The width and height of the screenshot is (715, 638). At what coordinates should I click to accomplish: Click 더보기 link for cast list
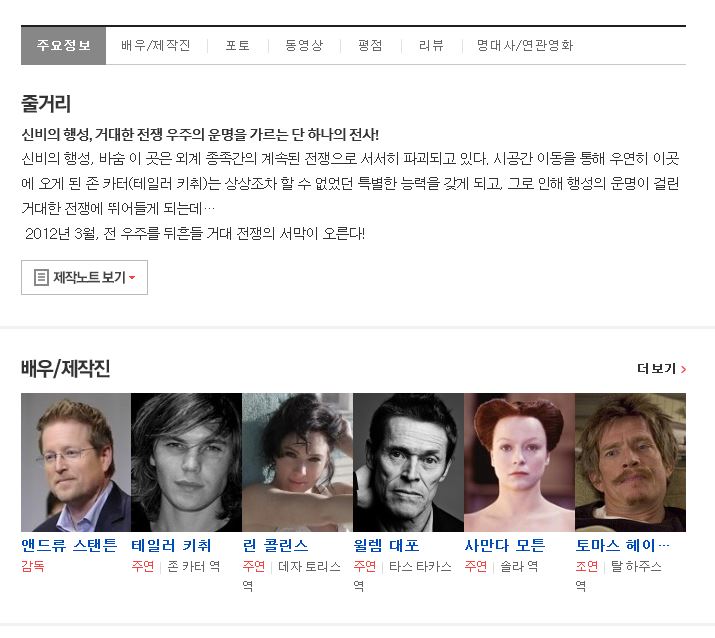pyautogui.click(x=656, y=369)
